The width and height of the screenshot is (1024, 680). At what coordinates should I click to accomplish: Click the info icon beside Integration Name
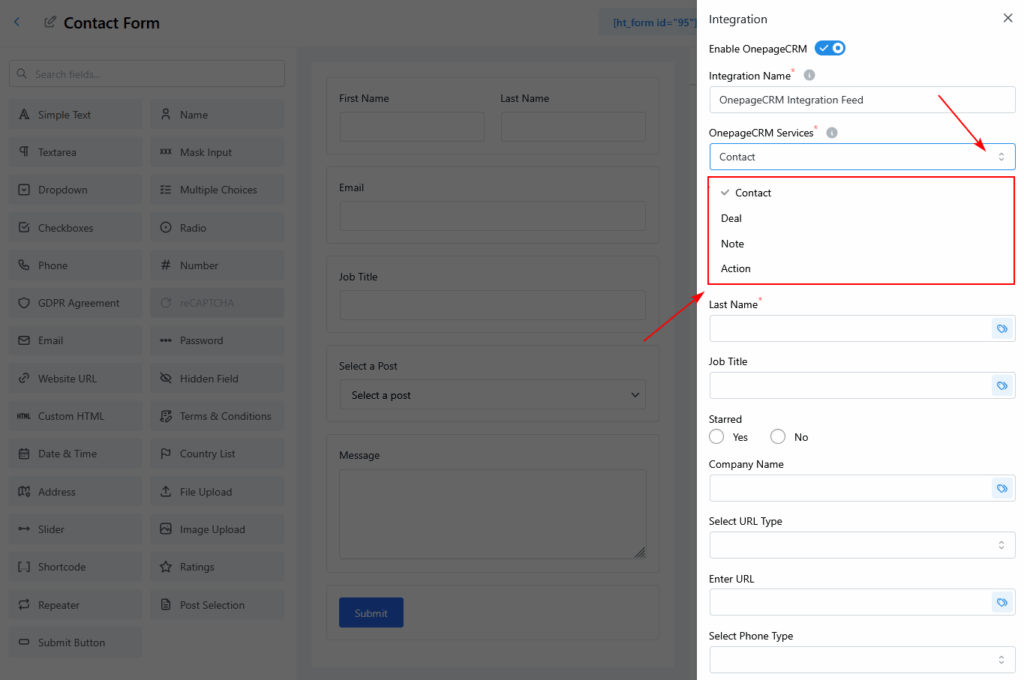[809, 75]
